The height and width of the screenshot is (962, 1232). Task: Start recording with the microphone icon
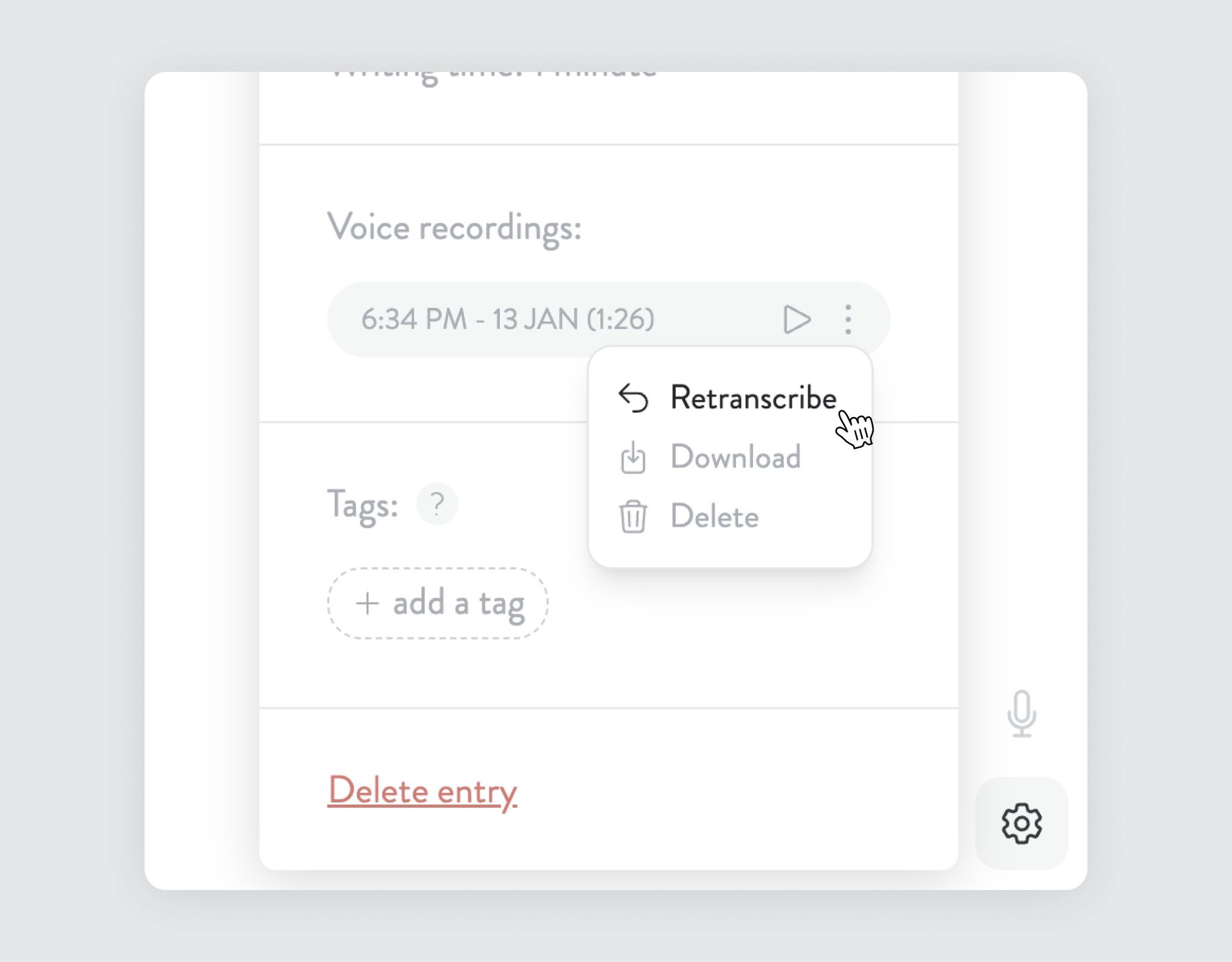coord(1021,713)
